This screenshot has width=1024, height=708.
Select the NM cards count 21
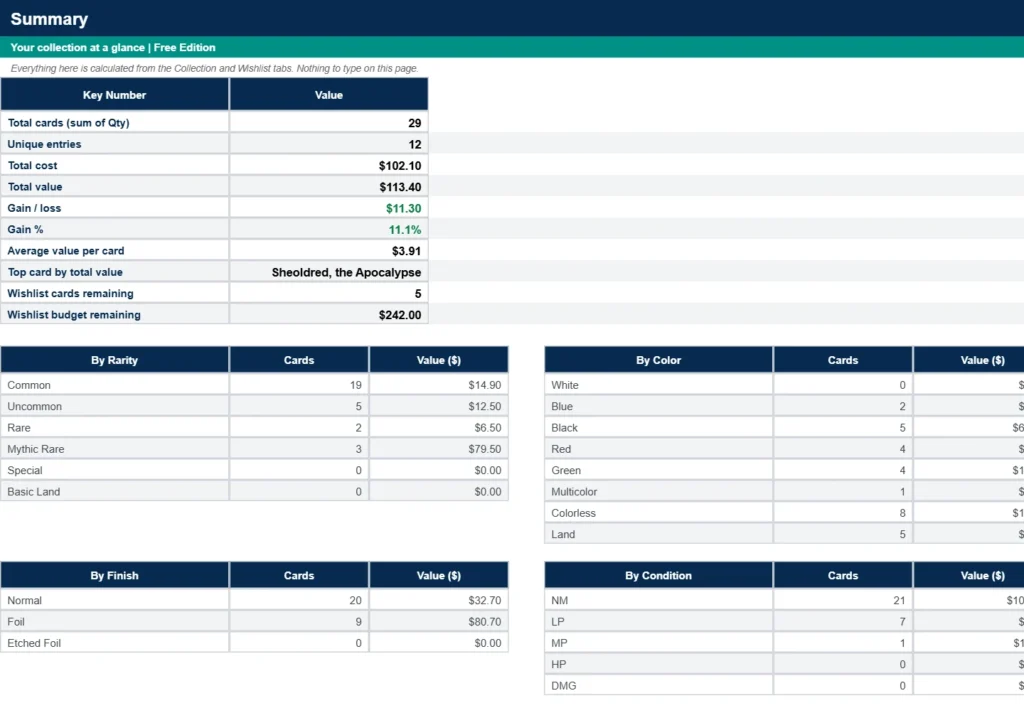843,600
